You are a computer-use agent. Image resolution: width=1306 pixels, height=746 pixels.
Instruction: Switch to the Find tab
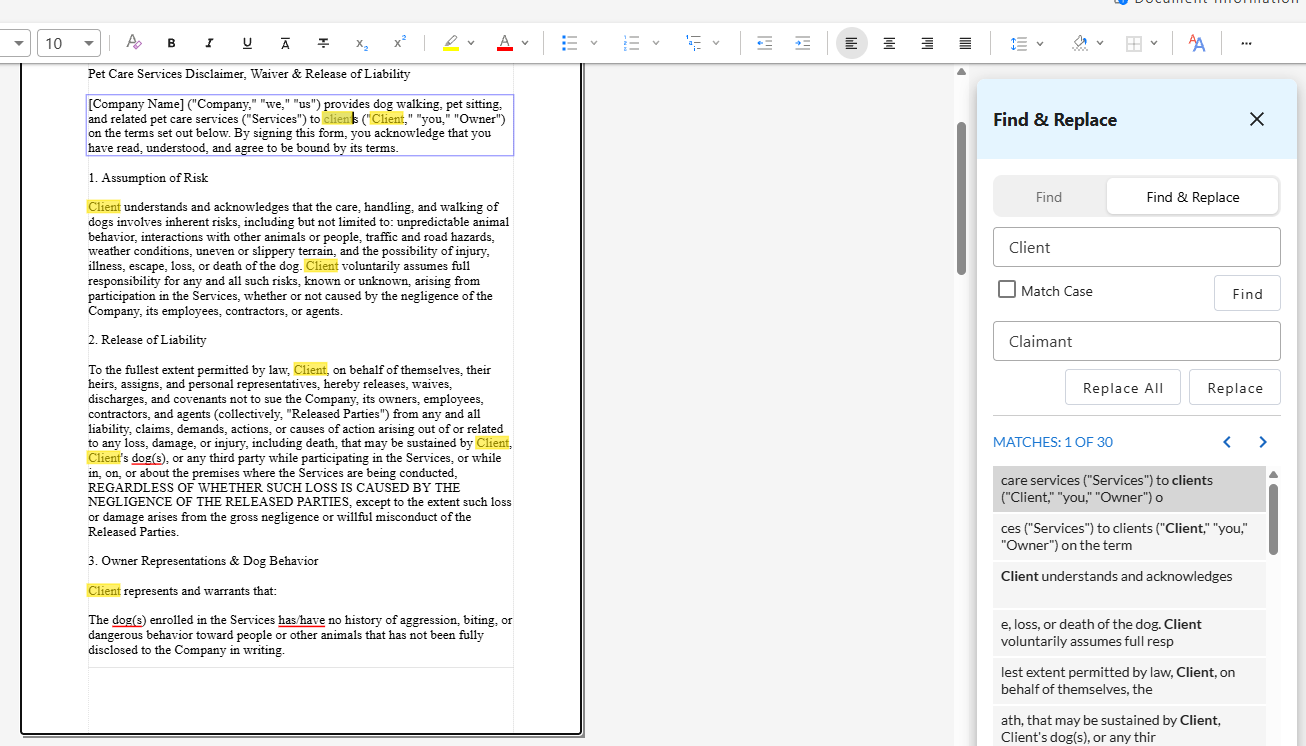[1049, 197]
